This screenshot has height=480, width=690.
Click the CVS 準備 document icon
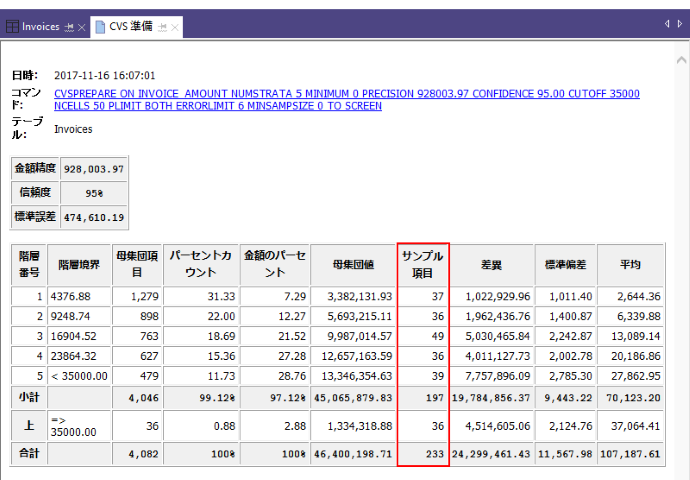(x=99, y=27)
